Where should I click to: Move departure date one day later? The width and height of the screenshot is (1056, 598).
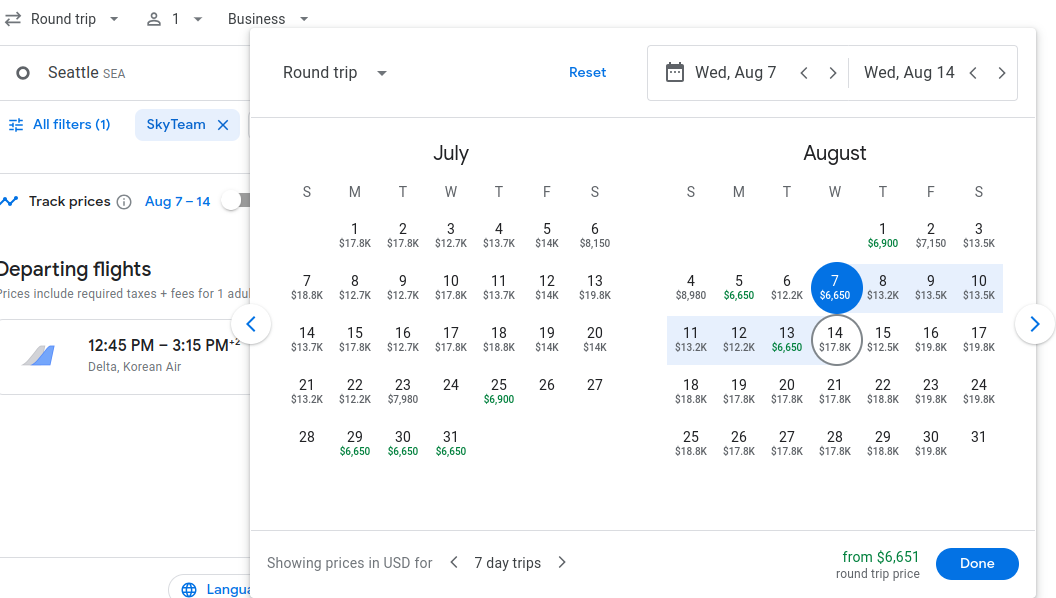pyautogui.click(x=832, y=73)
